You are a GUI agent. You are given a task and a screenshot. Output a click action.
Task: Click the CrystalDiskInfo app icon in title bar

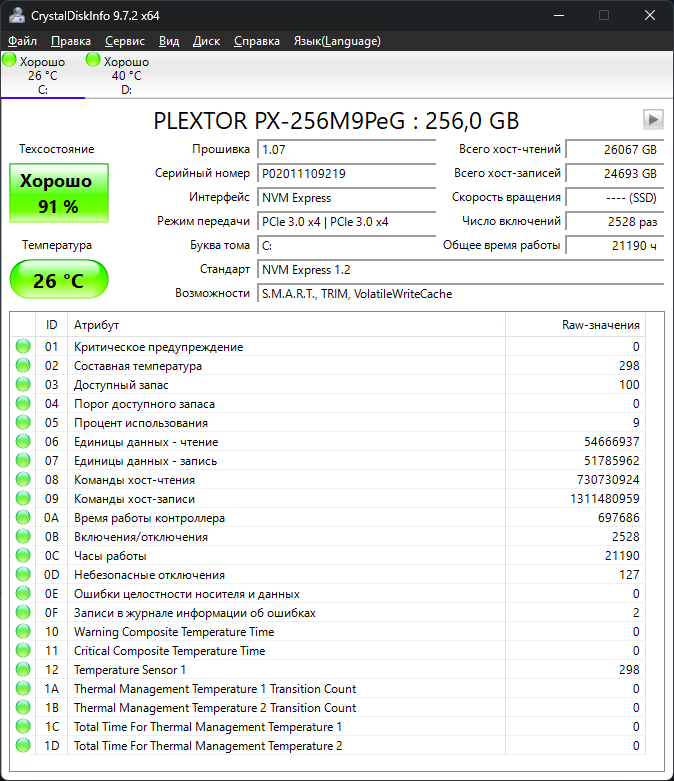17,15
